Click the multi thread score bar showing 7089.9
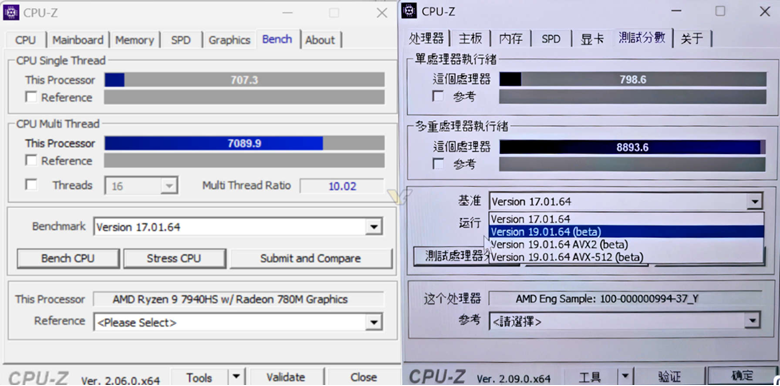 244,143
